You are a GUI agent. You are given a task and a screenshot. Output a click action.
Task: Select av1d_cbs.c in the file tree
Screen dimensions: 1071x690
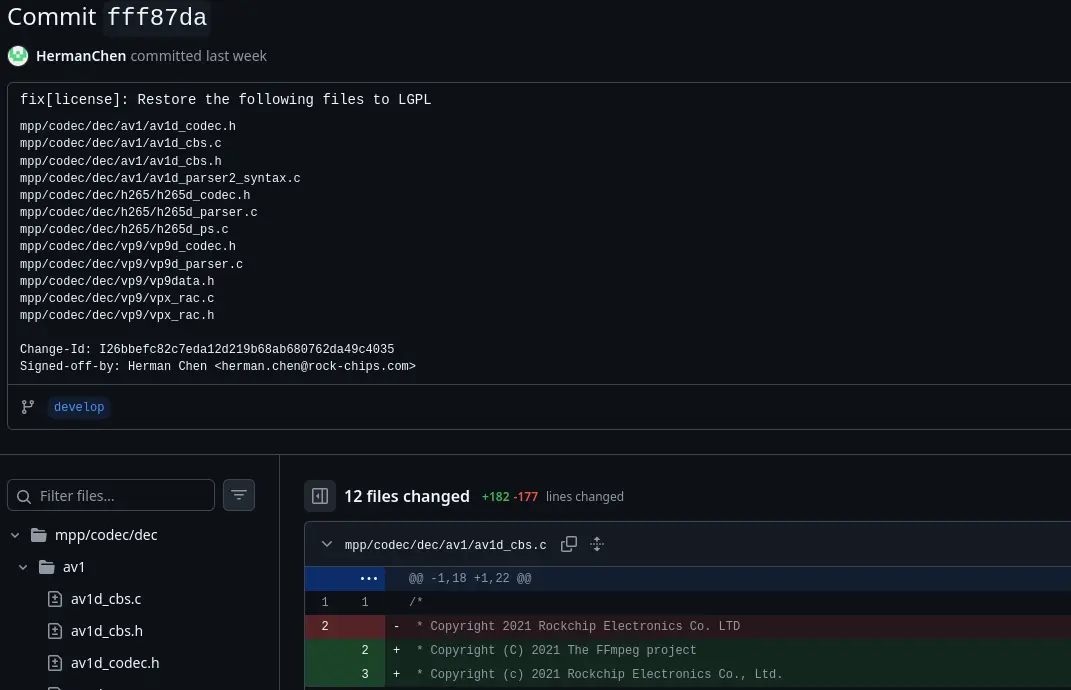tap(106, 599)
